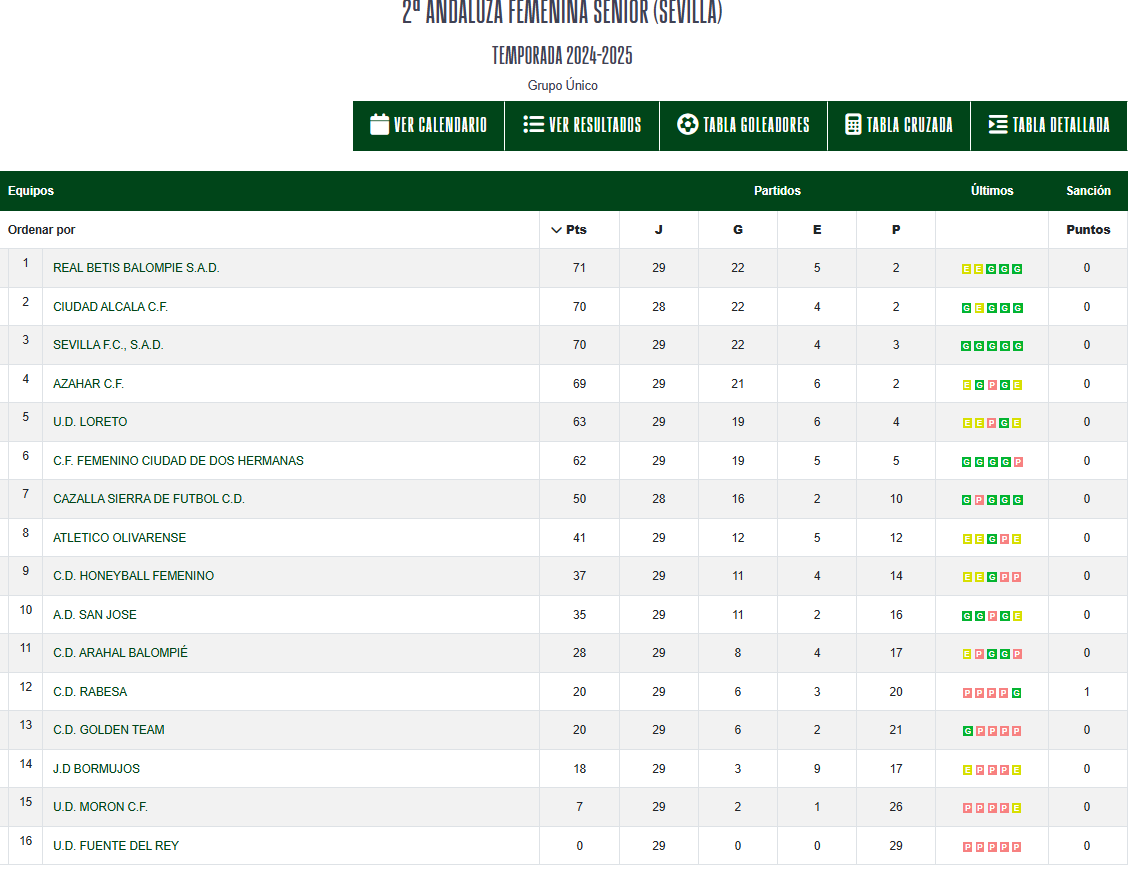The height and width of the screenshot is (869, 1134).
Task: Open team ATLETICO OLIVARENSE
Action: coord(119,538)
